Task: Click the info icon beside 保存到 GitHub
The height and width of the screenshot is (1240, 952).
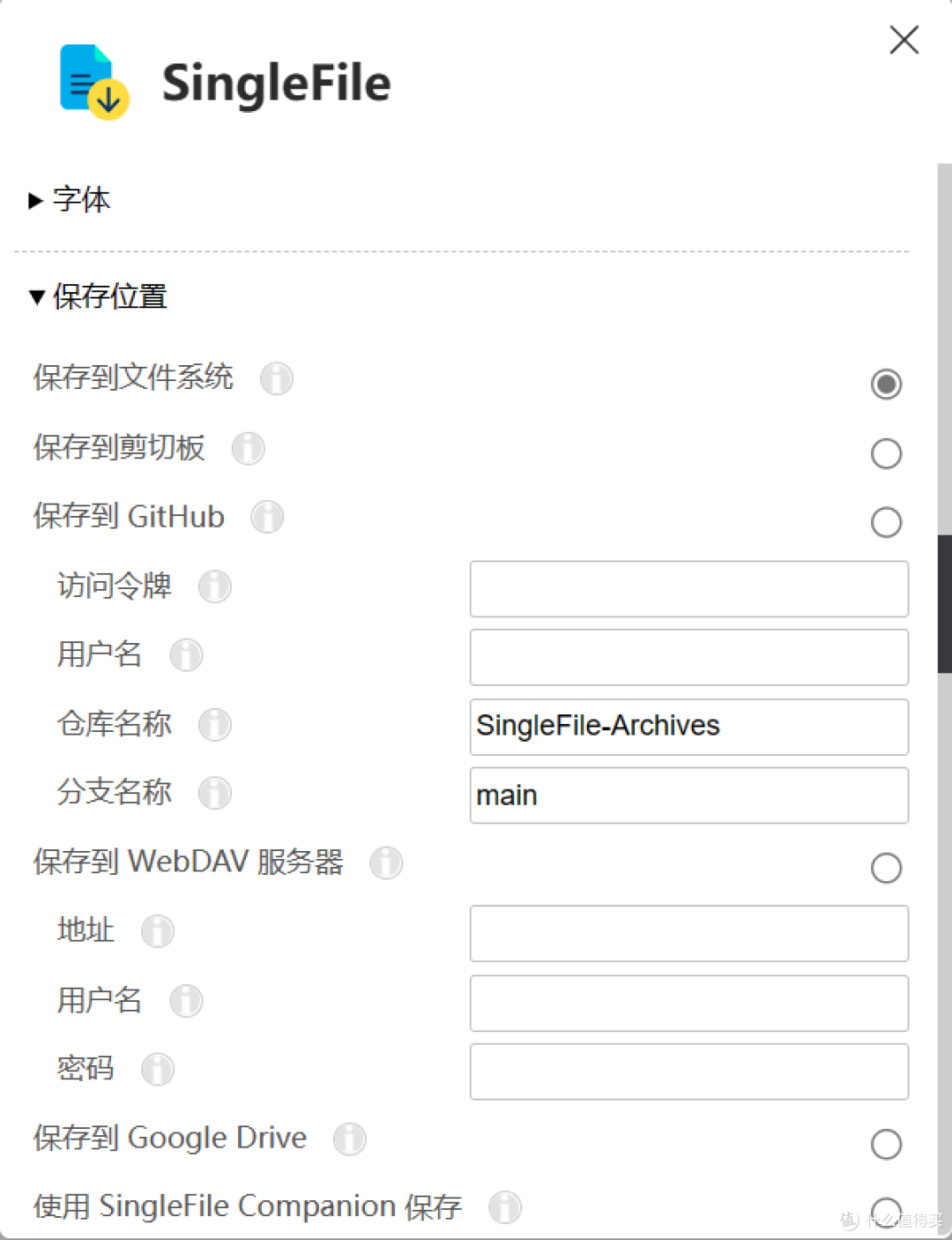Action: pos(267,517)
